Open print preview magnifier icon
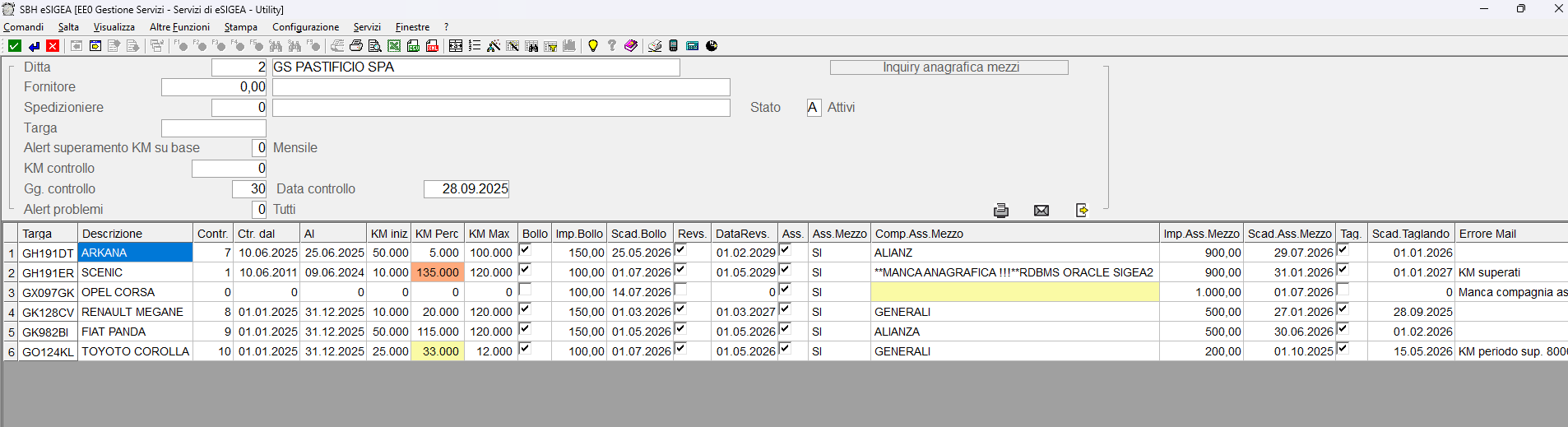 tap(375, 46)
